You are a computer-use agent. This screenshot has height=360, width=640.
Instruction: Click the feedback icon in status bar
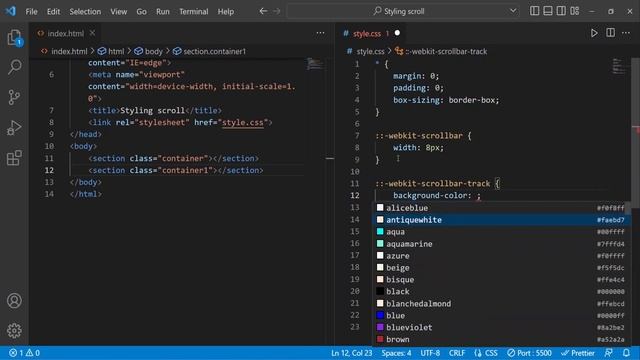point(609,353)
